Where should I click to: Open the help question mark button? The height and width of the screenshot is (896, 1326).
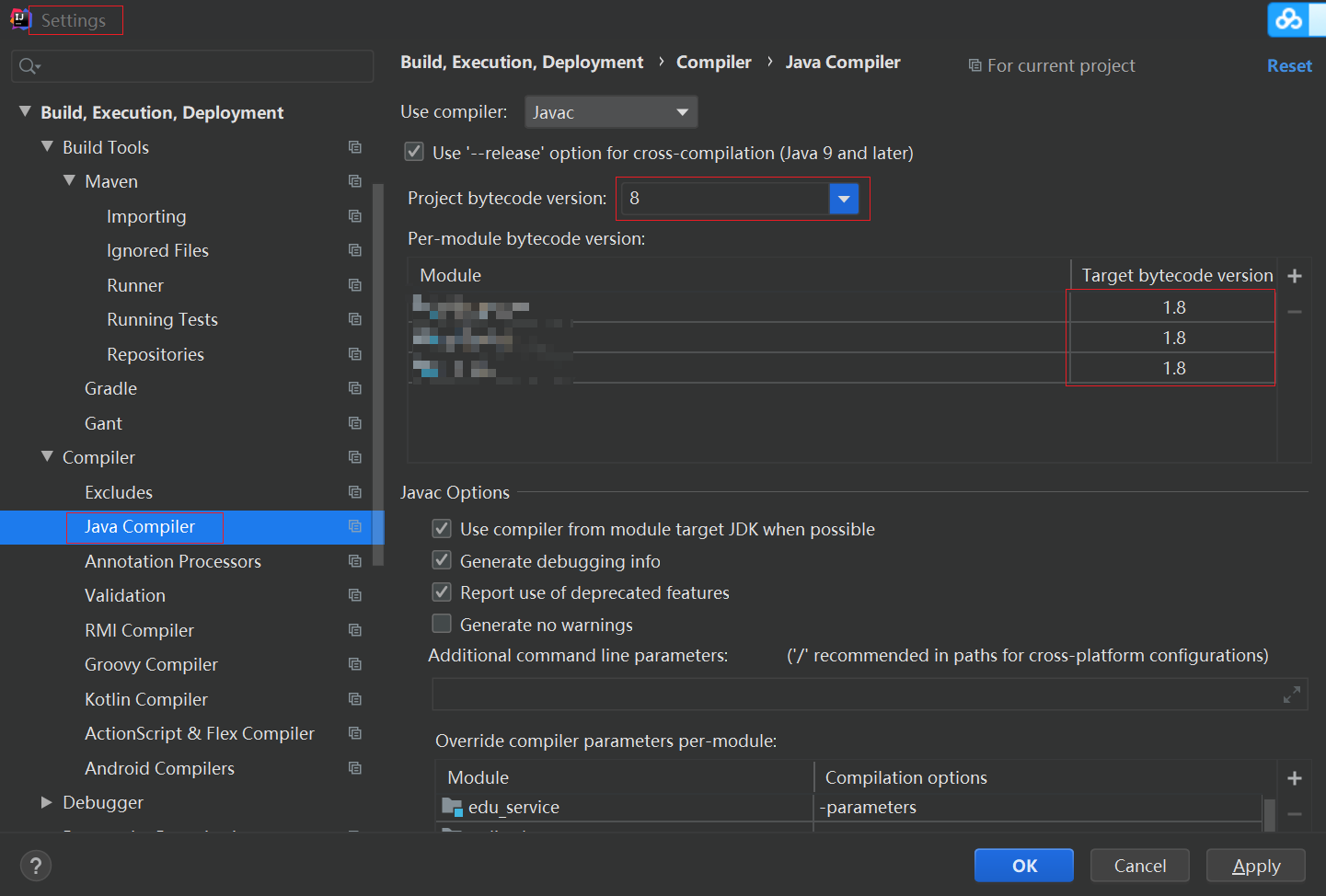pos(36,866)
